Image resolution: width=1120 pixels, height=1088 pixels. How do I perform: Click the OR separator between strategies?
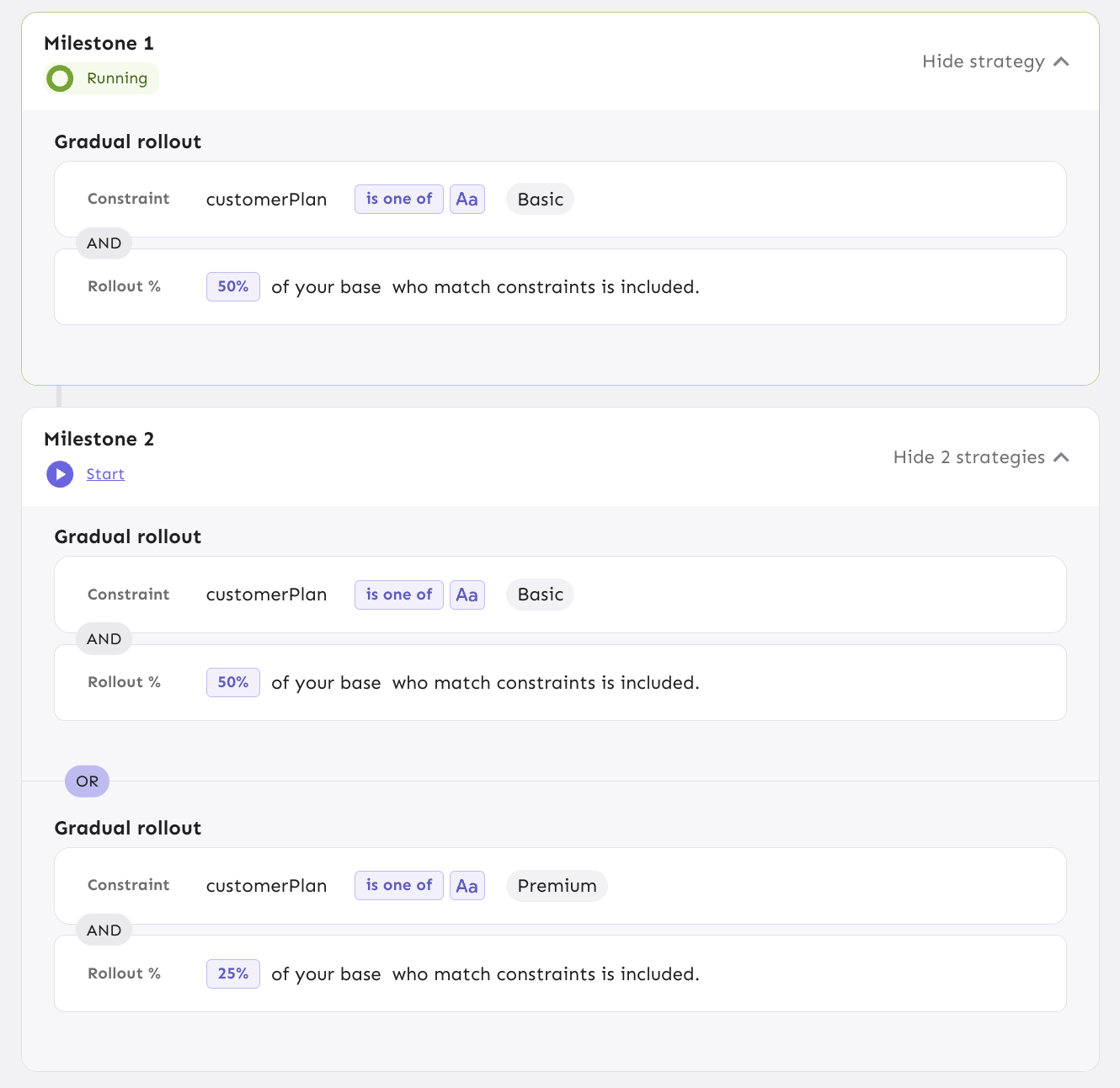[x=88, y=781]
